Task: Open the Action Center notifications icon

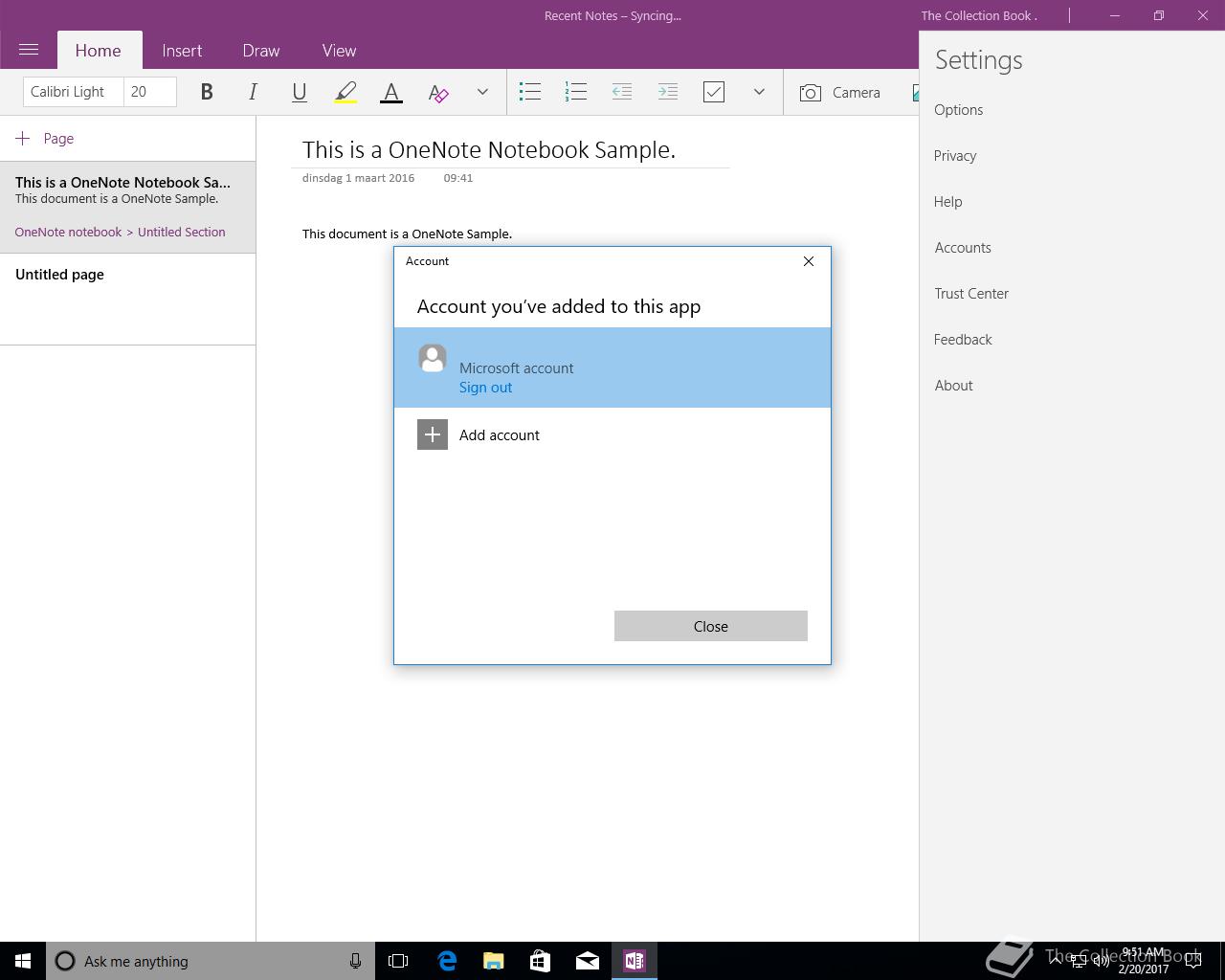Action: (x=1193, y=961)
